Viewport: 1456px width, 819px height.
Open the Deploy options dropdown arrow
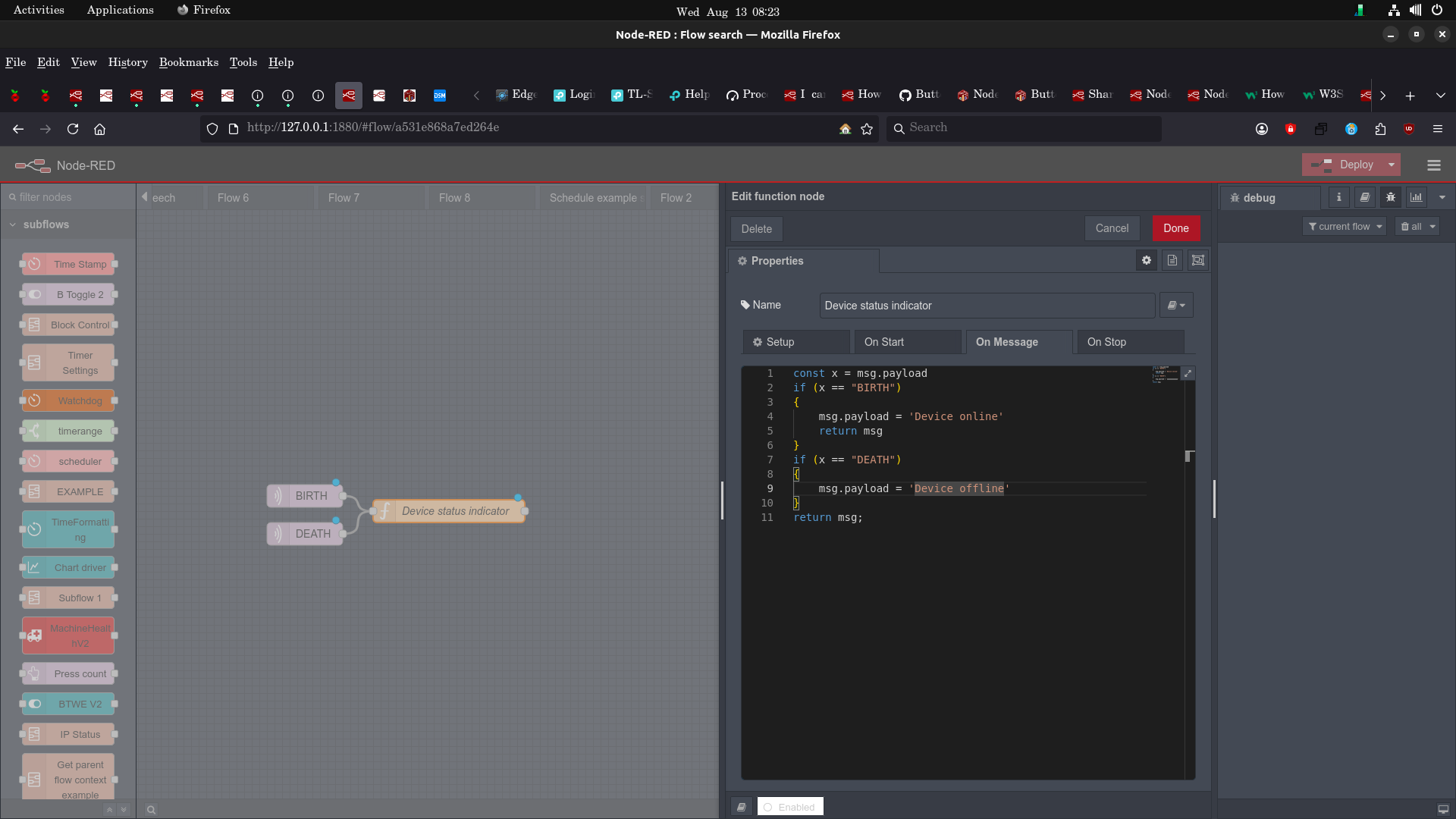click(1392, 165)
